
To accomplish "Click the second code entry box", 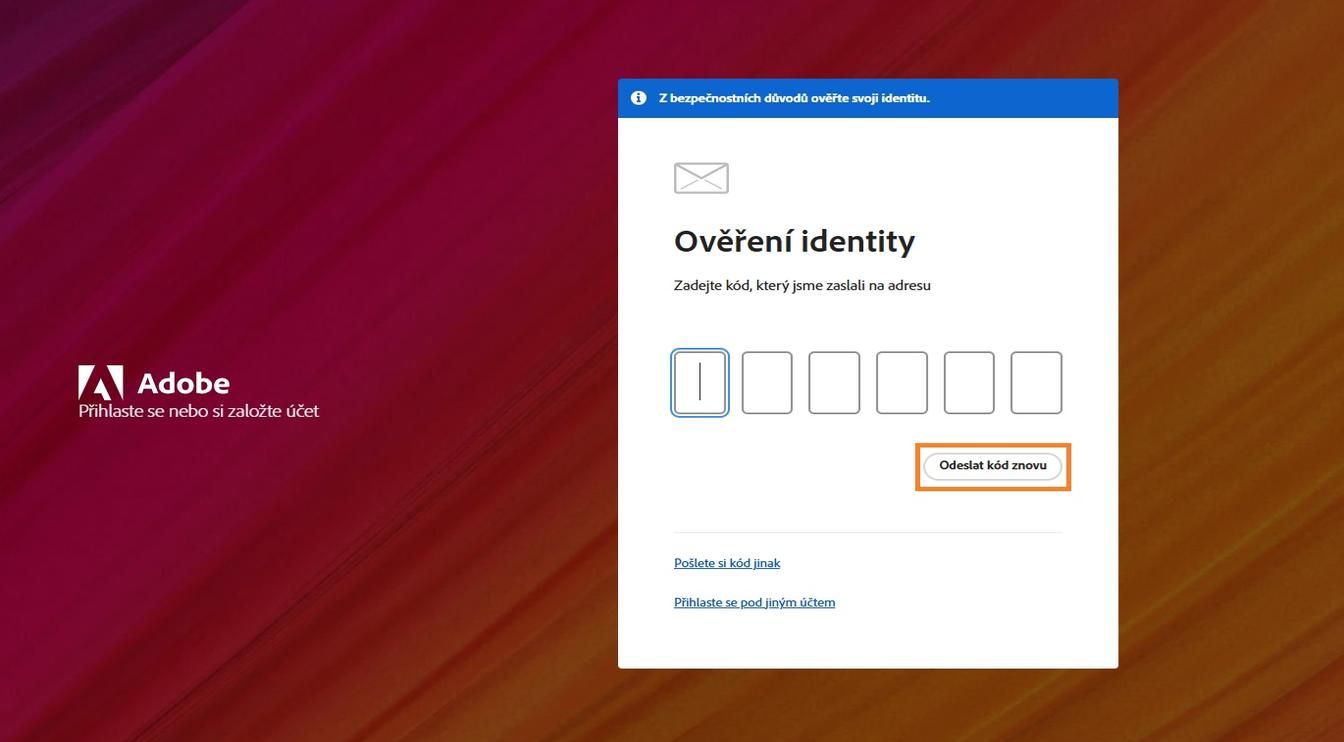I will [x=767, y=382].
